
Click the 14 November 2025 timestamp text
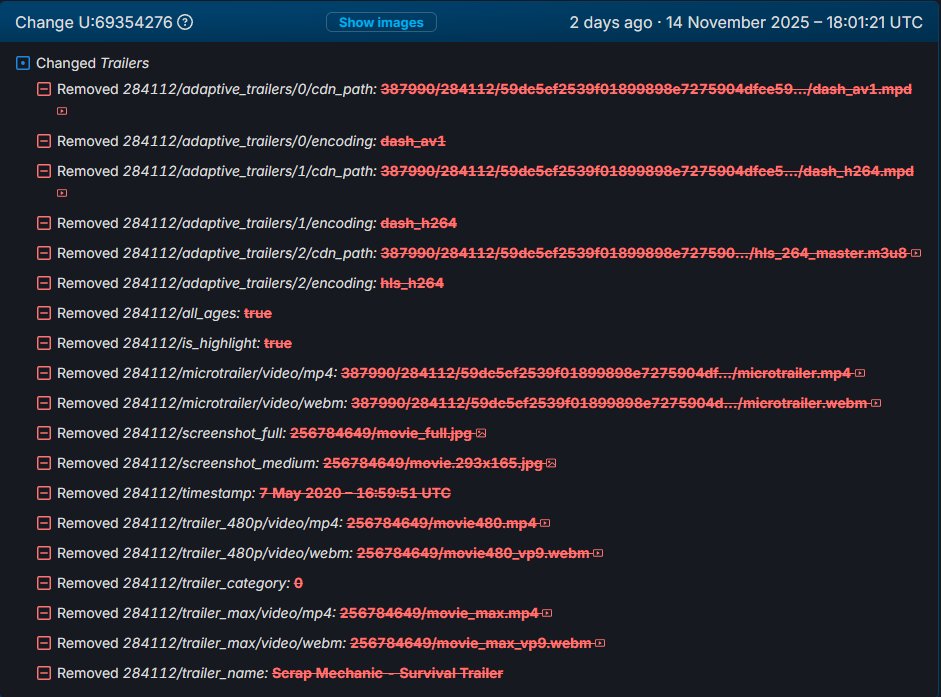pos(794,22)
